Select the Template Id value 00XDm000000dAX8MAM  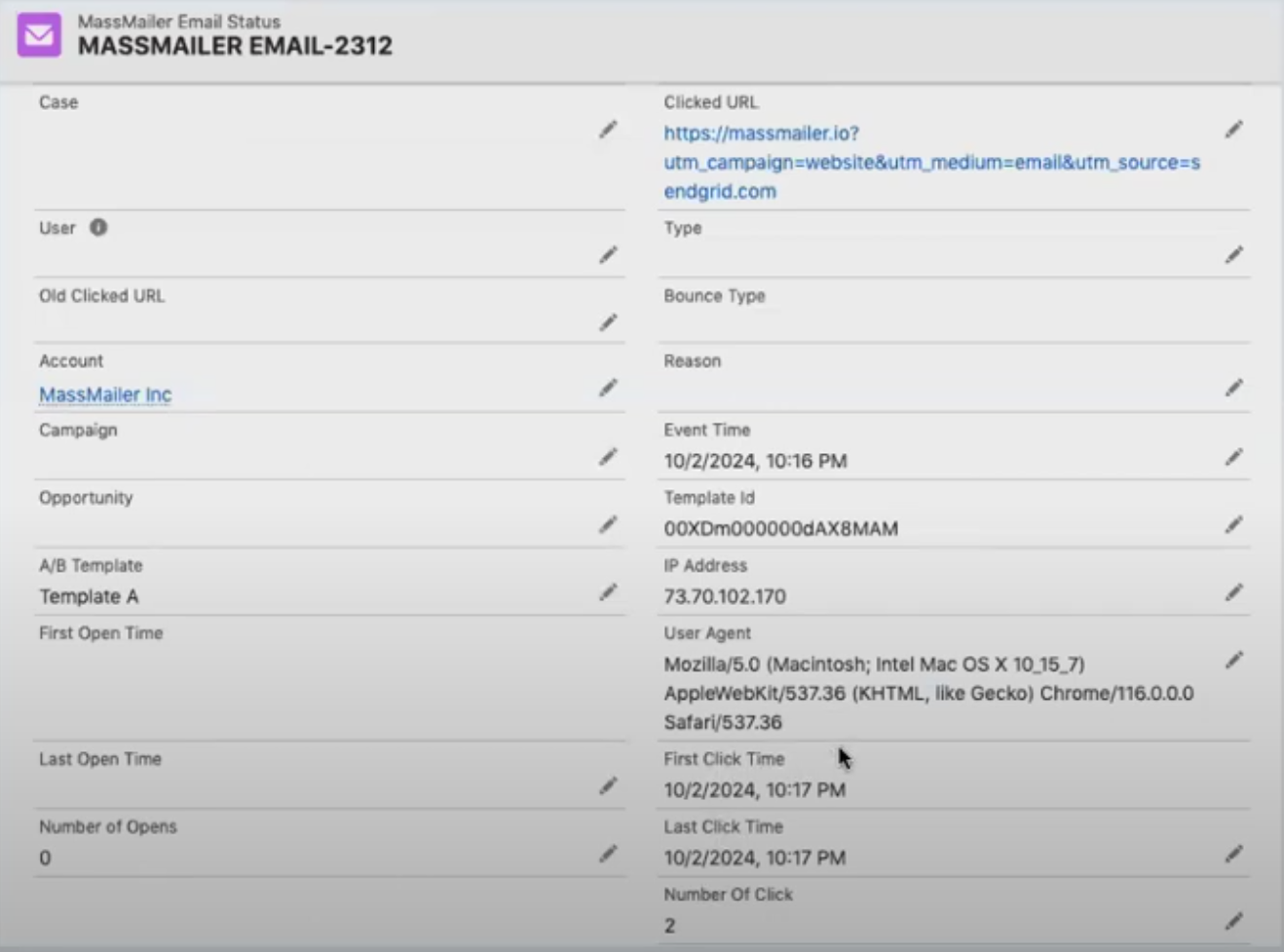781,529
